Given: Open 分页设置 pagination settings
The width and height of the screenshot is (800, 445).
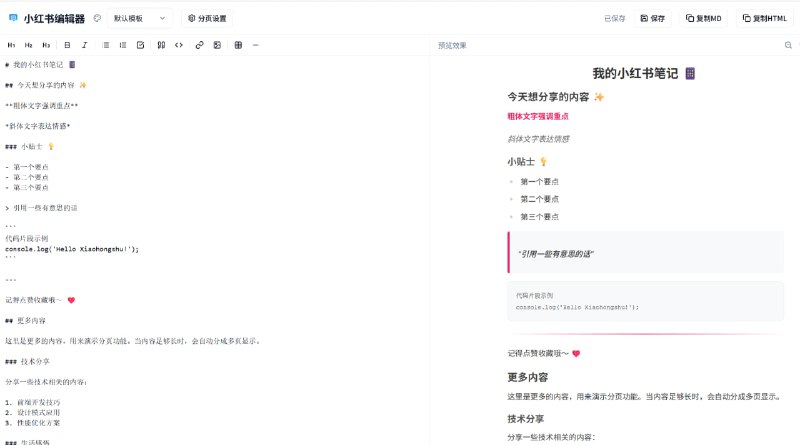Looking at the screenshot, I should [207, 18].
